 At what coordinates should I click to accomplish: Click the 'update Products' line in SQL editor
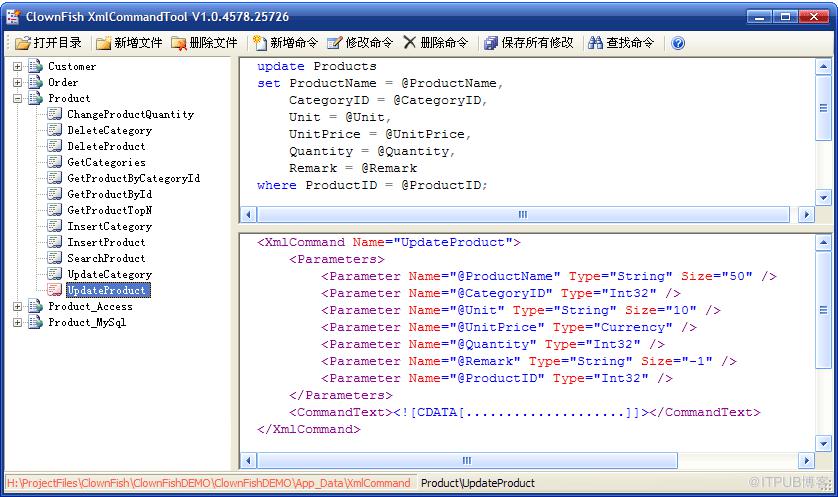[316, 66]
